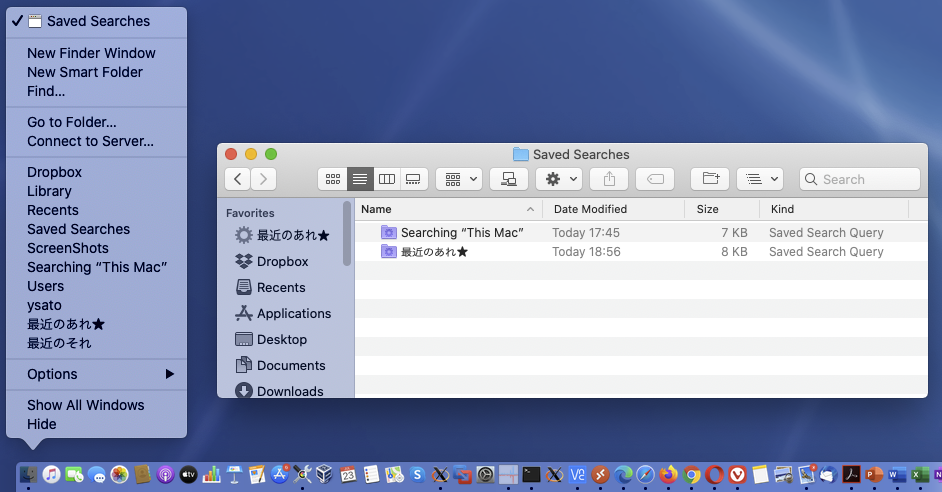Screen dimensions: 942x492
Task: Open Applications in the Finder sidebar
Action: tap(293, 313)
